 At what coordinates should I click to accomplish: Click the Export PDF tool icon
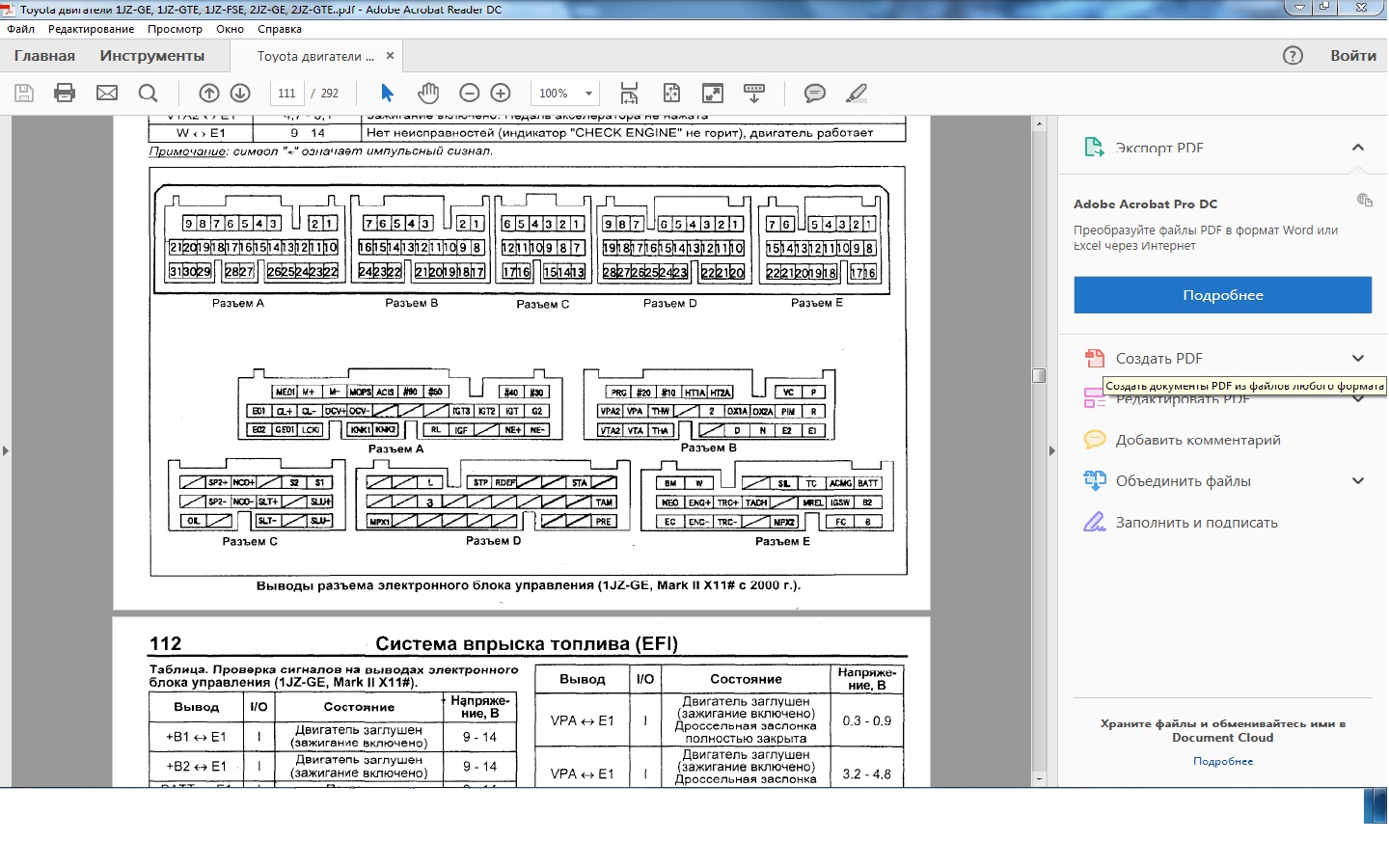[x=1094, y=148]
